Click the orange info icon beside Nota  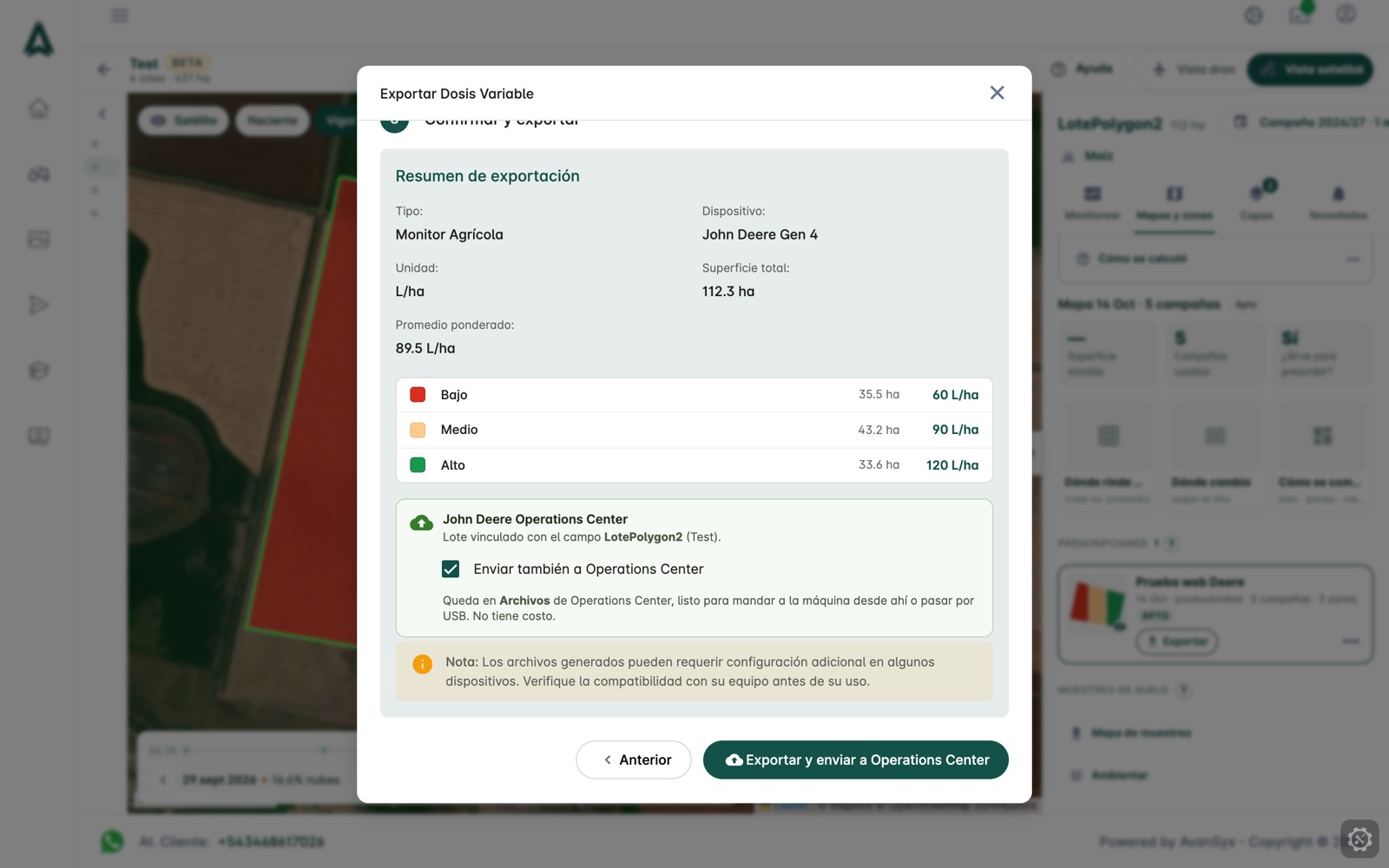[x=422, y=664]
